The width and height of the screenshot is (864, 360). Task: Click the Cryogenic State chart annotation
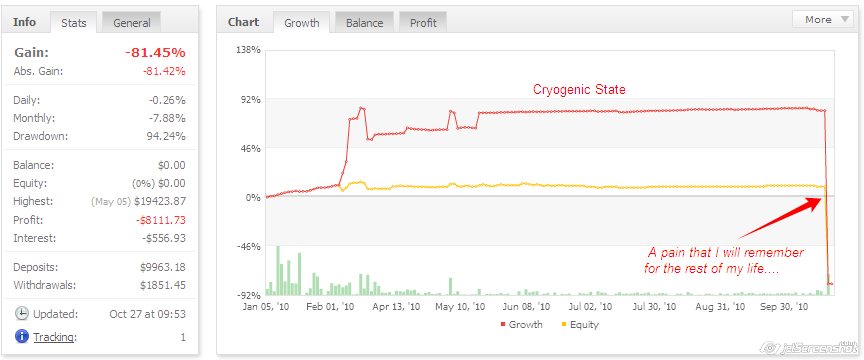579,89
